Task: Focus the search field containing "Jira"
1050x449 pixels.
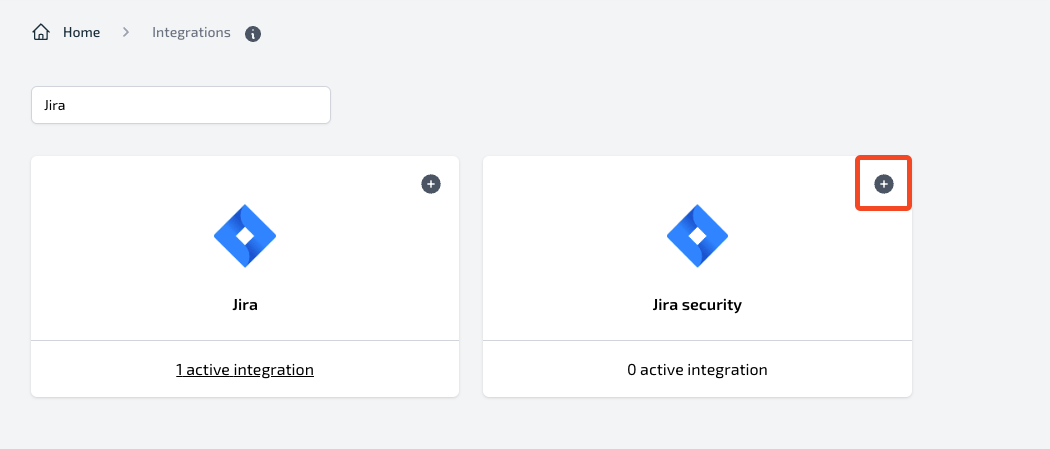Action: point(181,105)
